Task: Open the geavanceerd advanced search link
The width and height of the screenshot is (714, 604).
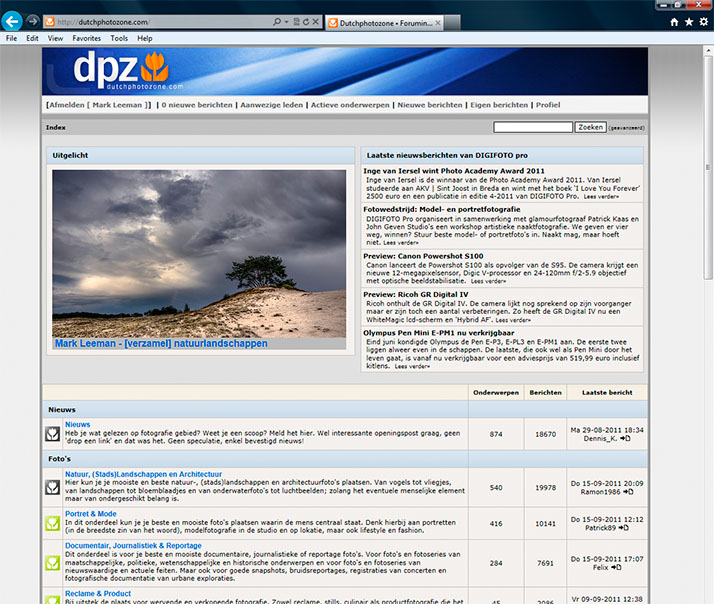Action: tap(627, 128)
